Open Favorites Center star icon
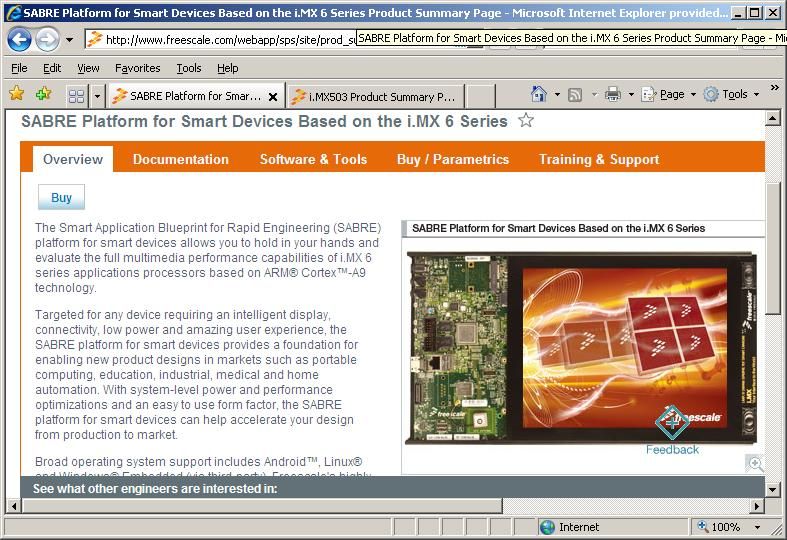This screenshot has width=787, height=540. [17, 93]
